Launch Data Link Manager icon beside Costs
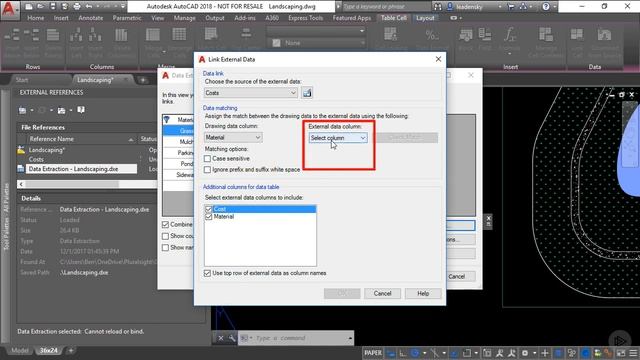Image resolution: width=640 pixels, height=360 pixels. [x=307, y=93]
